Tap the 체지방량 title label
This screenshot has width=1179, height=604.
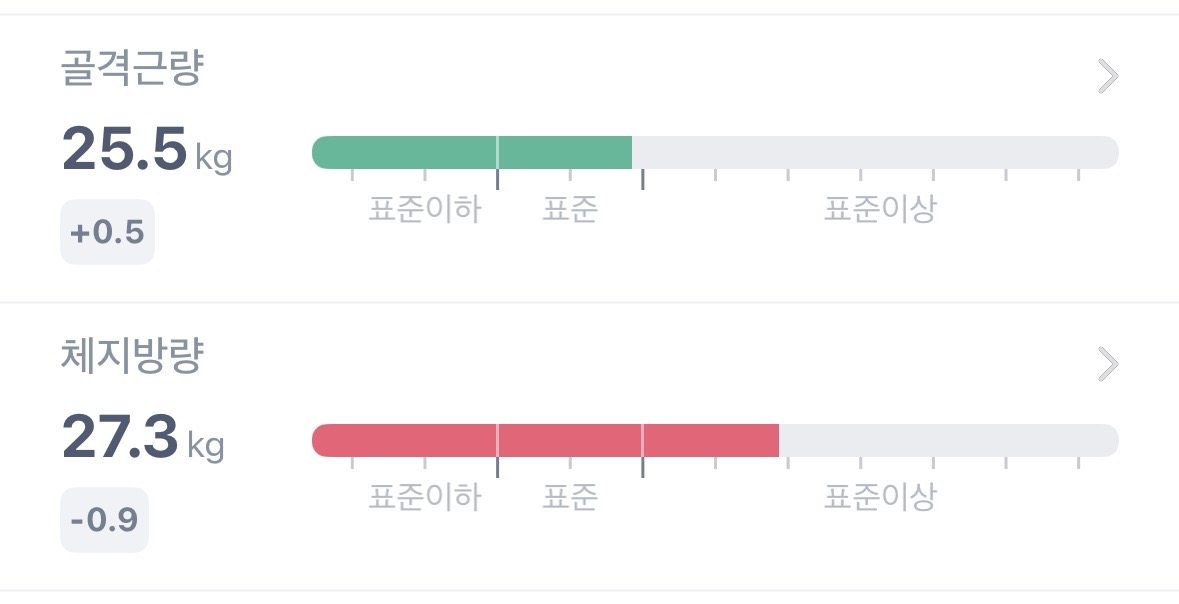132,357
